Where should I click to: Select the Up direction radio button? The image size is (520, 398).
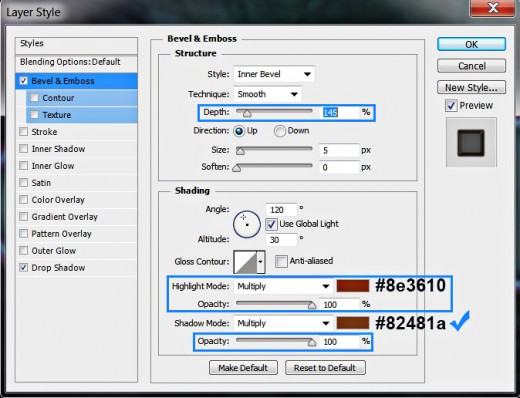click(x=239, y=131)
